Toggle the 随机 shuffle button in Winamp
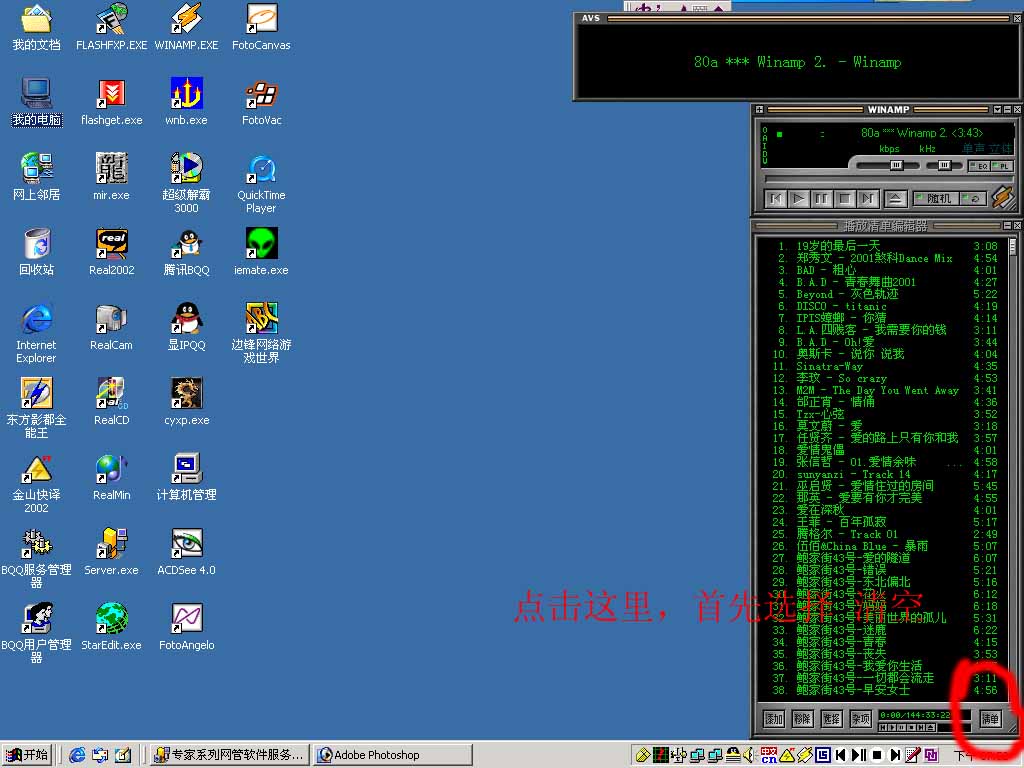This screenshot has height=768, width=1024. tap(936, 199)
